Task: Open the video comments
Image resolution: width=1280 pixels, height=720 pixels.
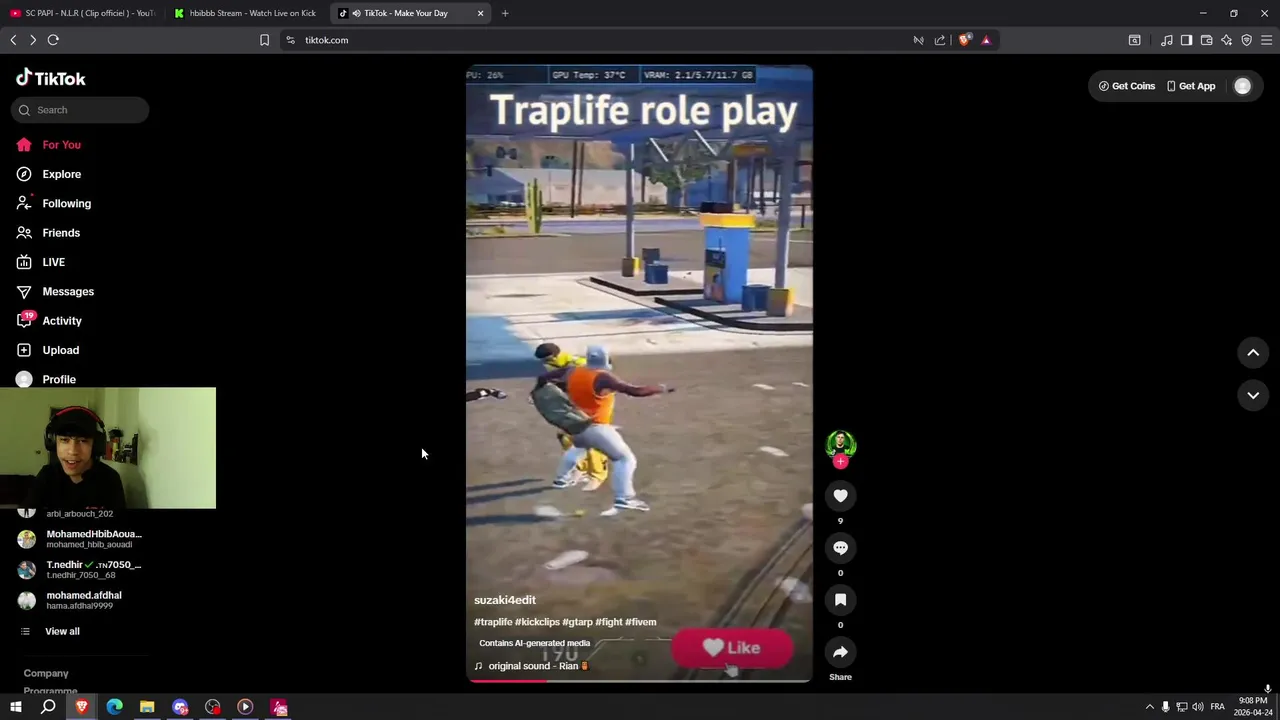Action: coord(840,548)
